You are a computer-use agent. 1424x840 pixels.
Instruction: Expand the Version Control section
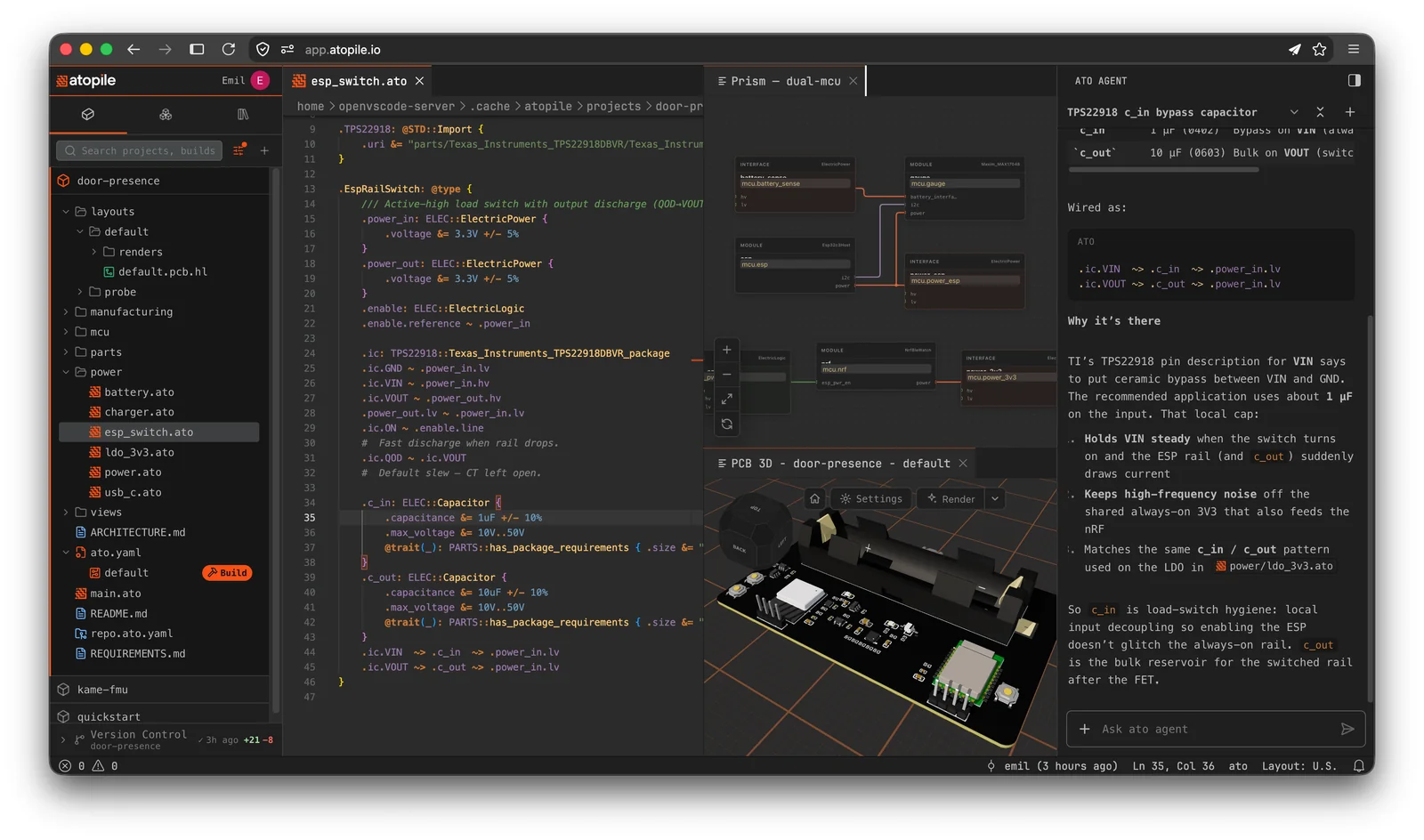pos(63,739)
